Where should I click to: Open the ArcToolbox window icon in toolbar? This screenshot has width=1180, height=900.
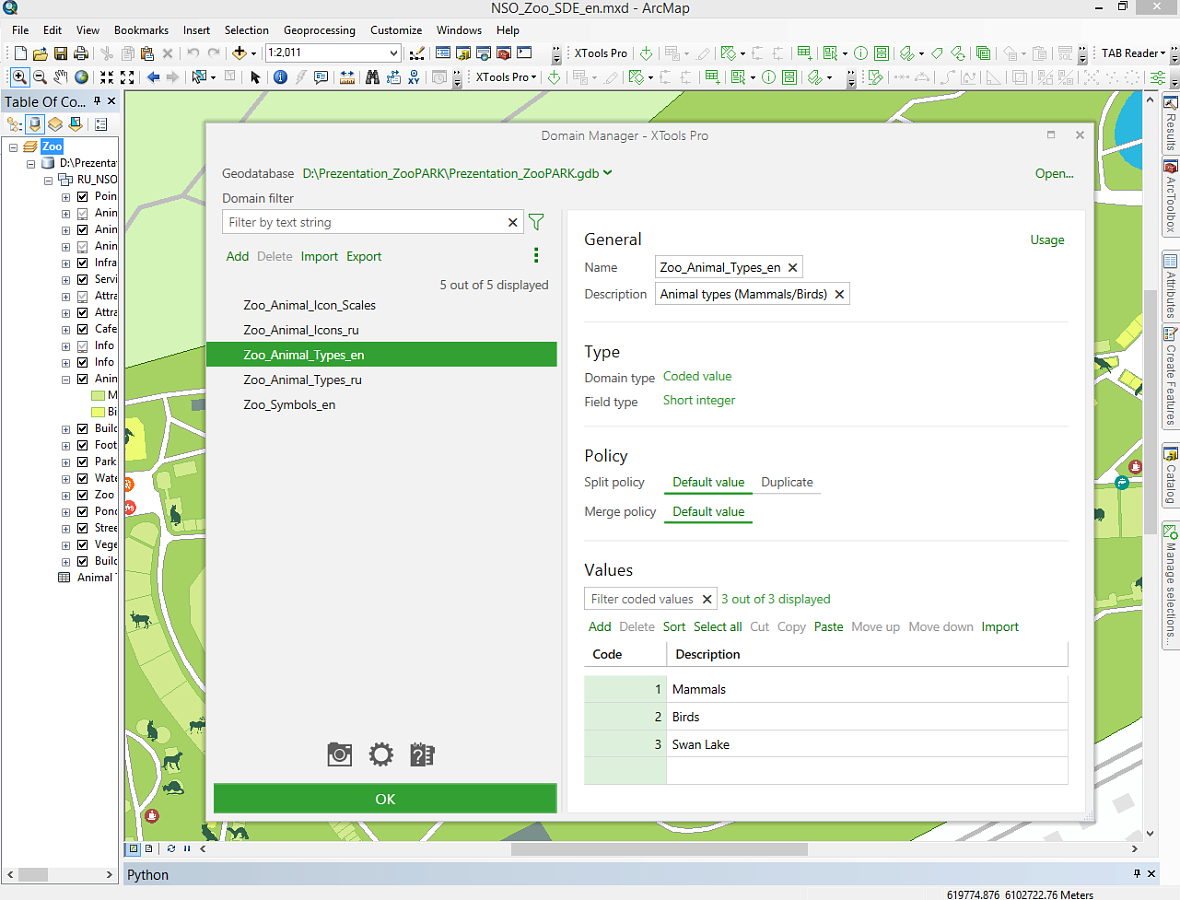(503, 53)
